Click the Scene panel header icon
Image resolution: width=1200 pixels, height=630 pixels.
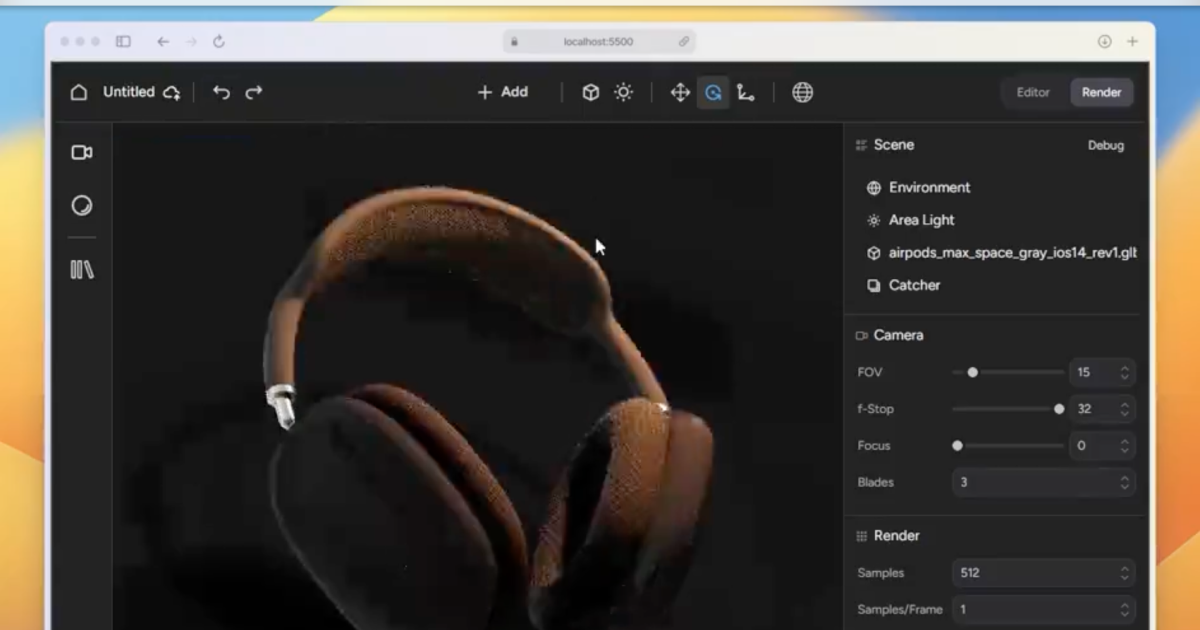pos(861,145)
